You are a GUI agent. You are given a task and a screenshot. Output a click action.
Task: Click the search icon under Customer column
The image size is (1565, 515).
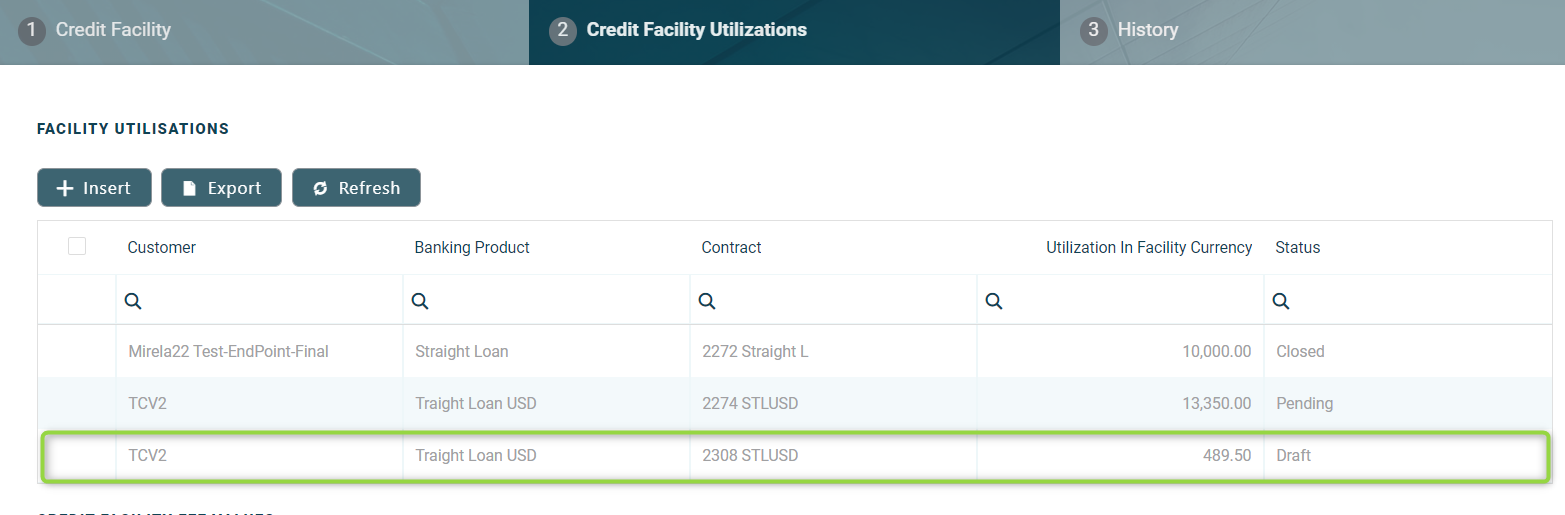[133, 301]
